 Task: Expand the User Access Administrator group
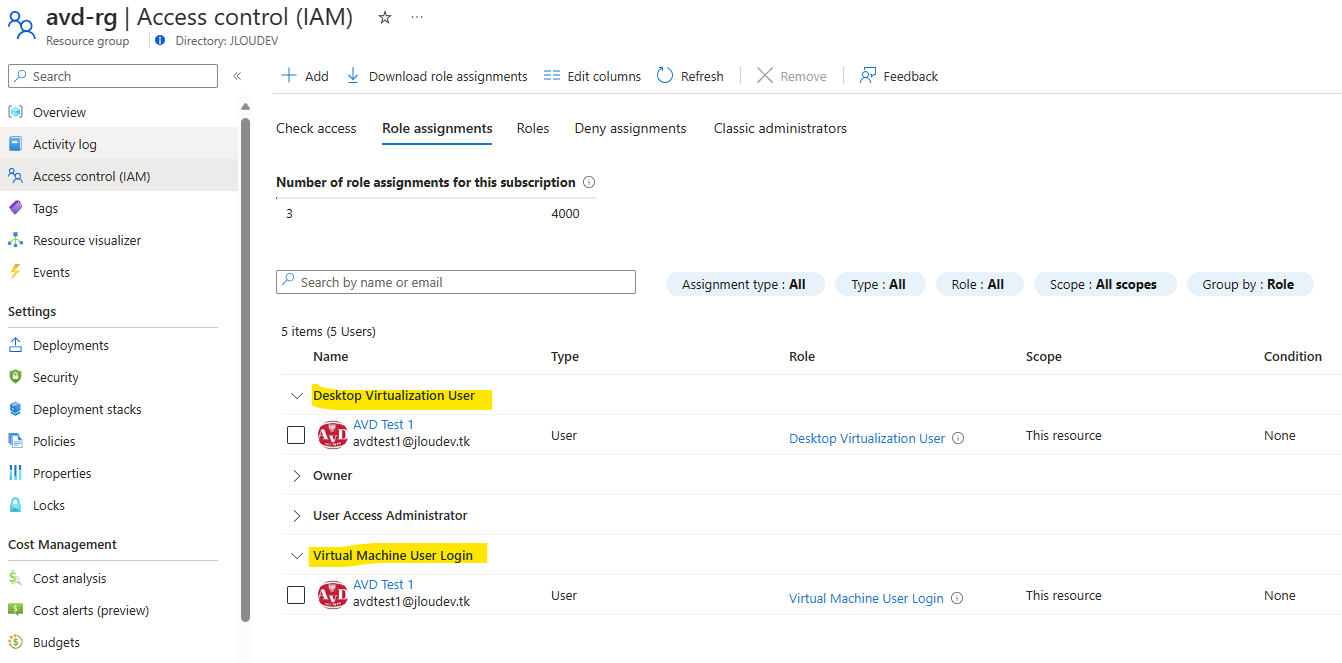coord(296,516)
